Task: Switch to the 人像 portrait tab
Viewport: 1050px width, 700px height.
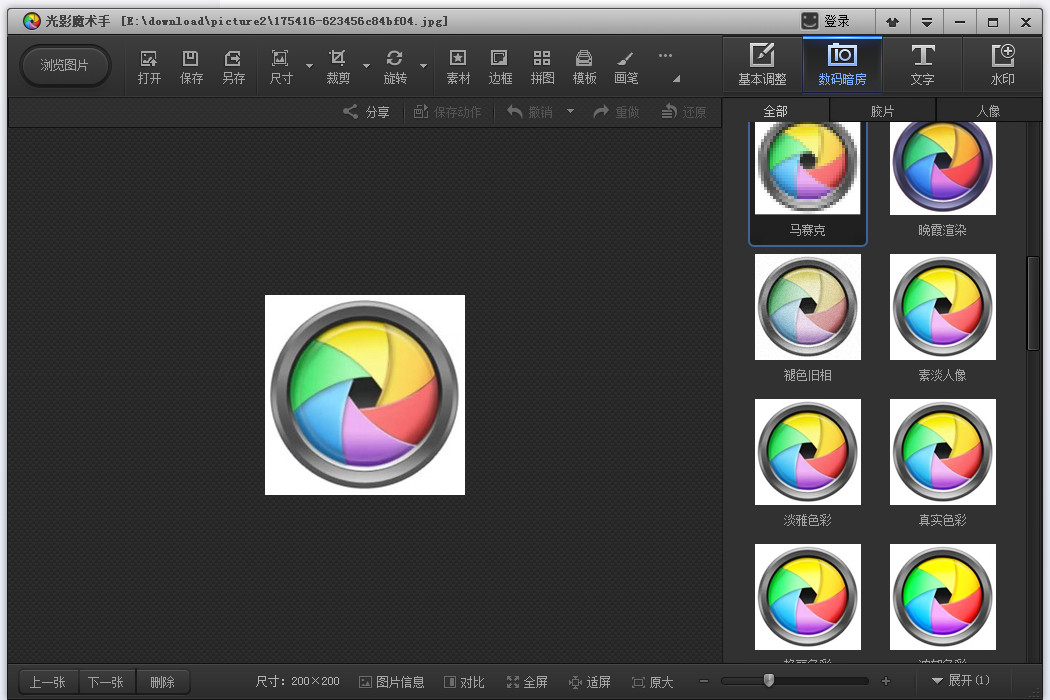Action: tap(988, 111)
